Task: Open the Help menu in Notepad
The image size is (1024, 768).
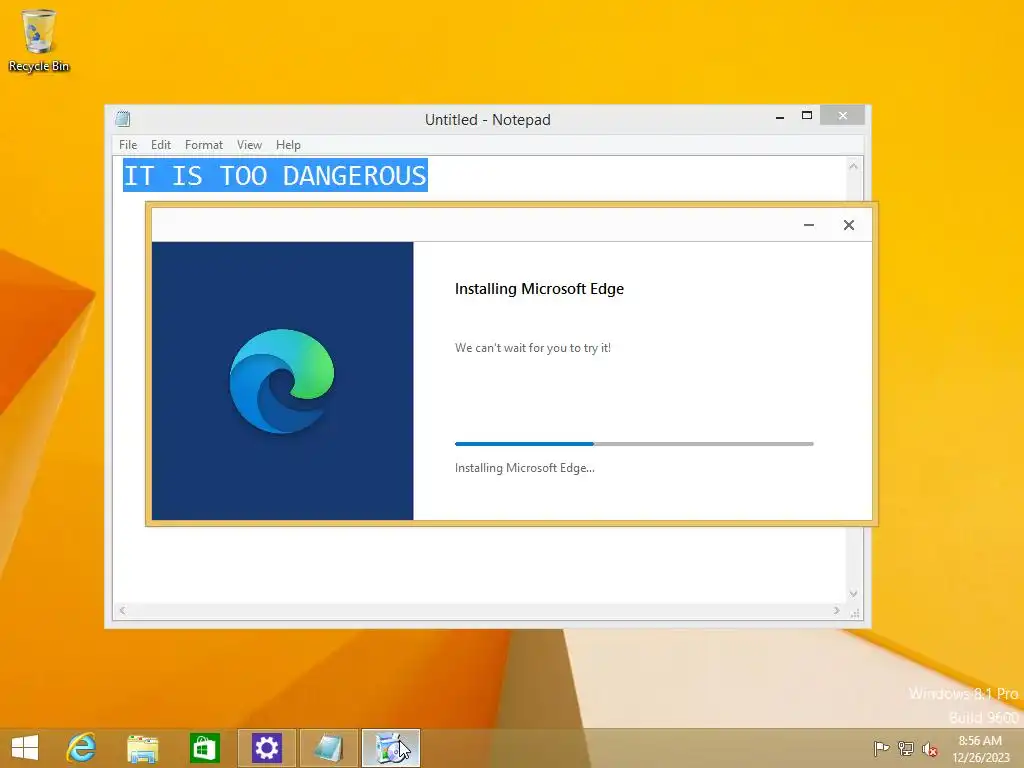Action: pos(288,145)
